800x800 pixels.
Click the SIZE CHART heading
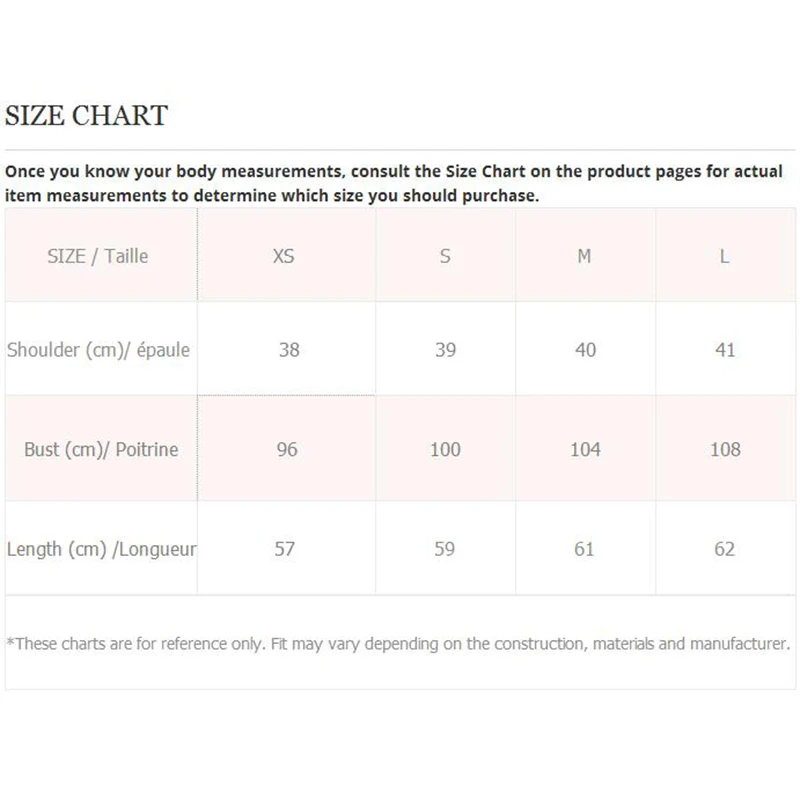coord(86,115)
